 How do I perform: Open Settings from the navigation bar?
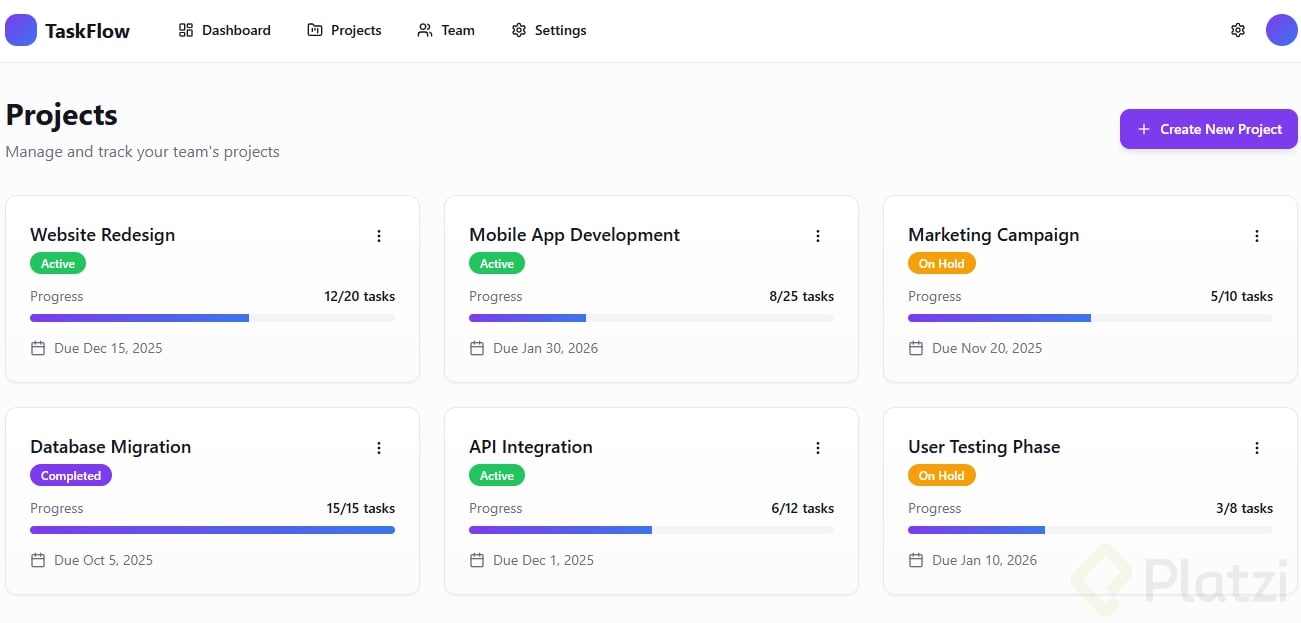click(549, 30)
